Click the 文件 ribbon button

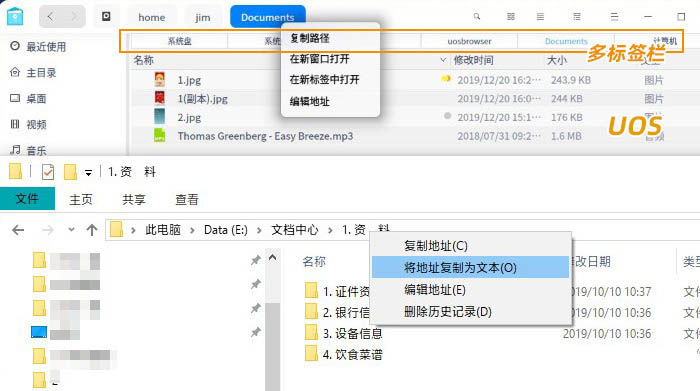[x=27, y=199]
